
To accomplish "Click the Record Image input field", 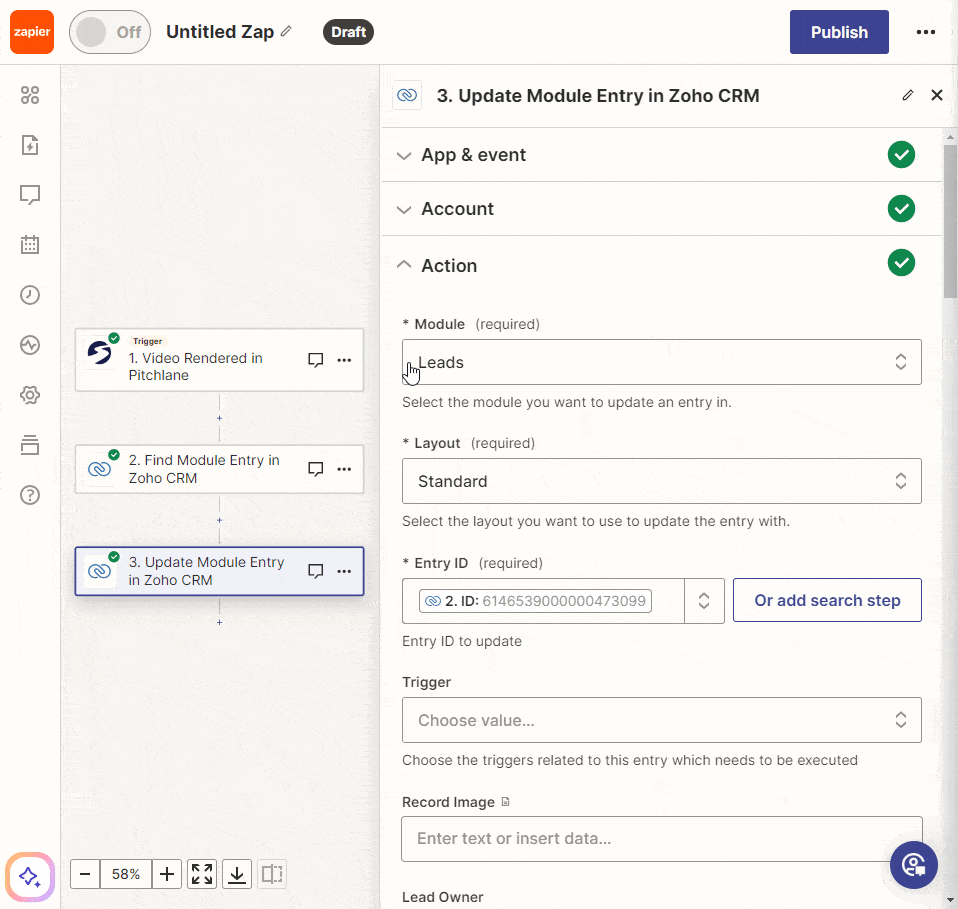I will [x=662, y=839].
